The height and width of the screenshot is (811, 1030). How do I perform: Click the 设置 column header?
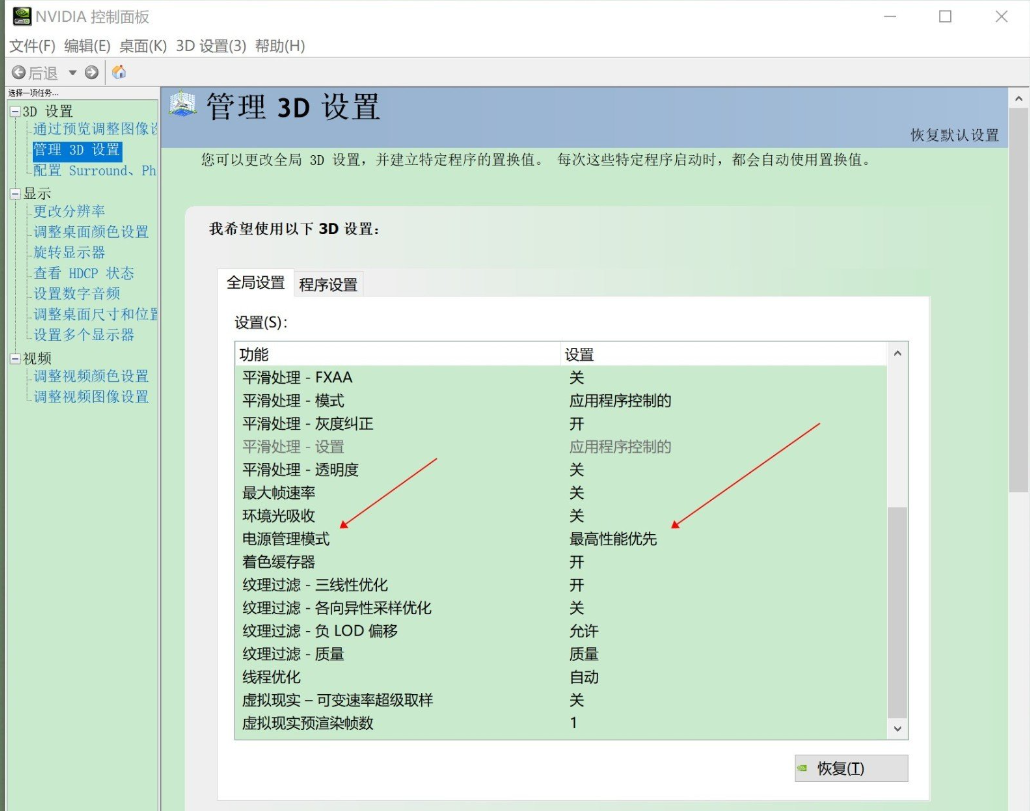click(x=724, y=355)
